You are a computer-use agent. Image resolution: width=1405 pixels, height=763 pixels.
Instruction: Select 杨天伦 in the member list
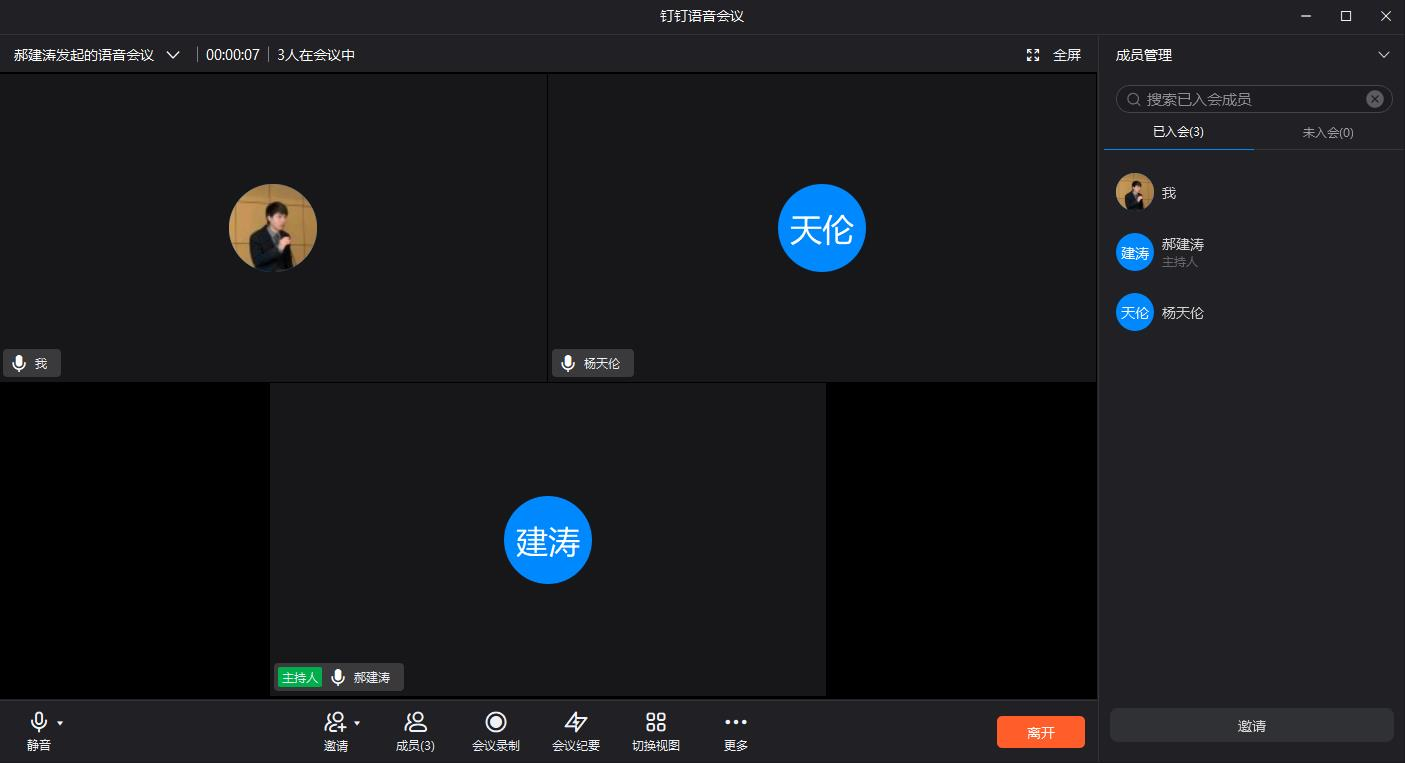1182,313
